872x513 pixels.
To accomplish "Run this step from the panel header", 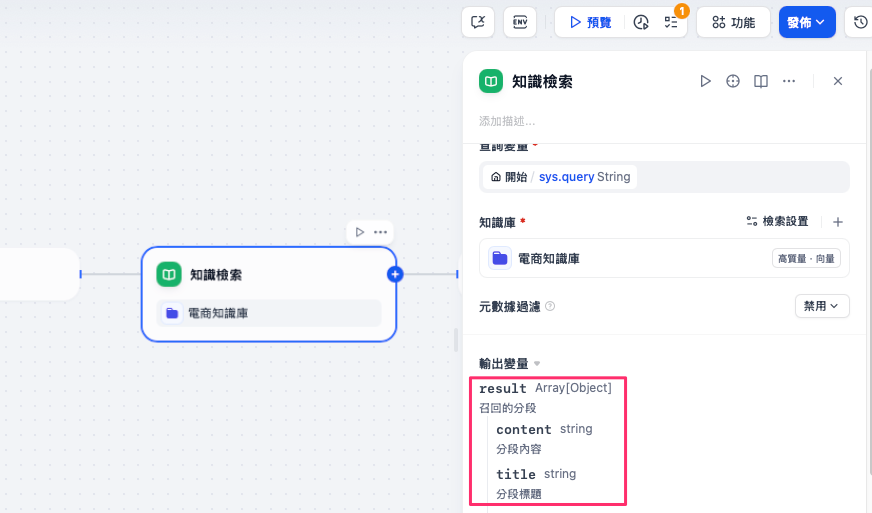I will click(x=705, y=81).
